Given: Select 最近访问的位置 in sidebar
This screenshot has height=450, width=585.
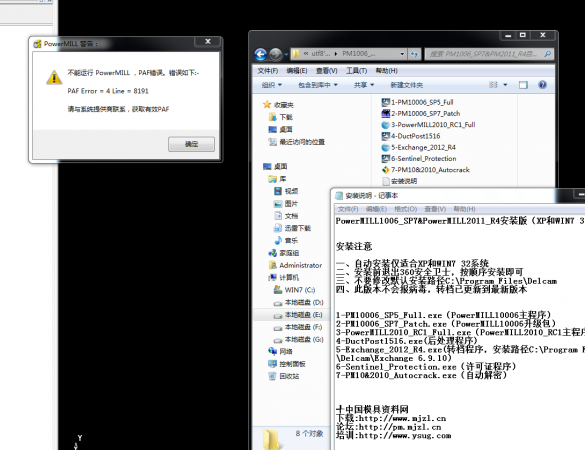Looking at the screenshot, I should (x=297, y=142).
